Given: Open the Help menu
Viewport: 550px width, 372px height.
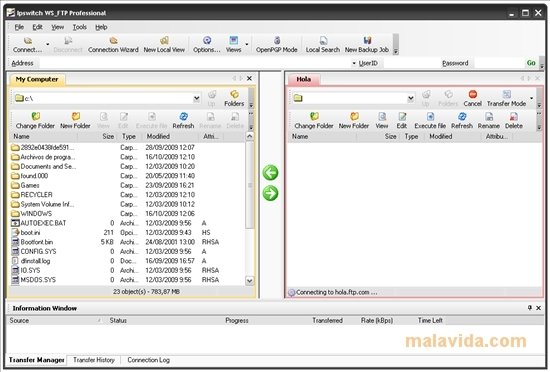Looking at the screenshot, I should [x=101, y=27].
